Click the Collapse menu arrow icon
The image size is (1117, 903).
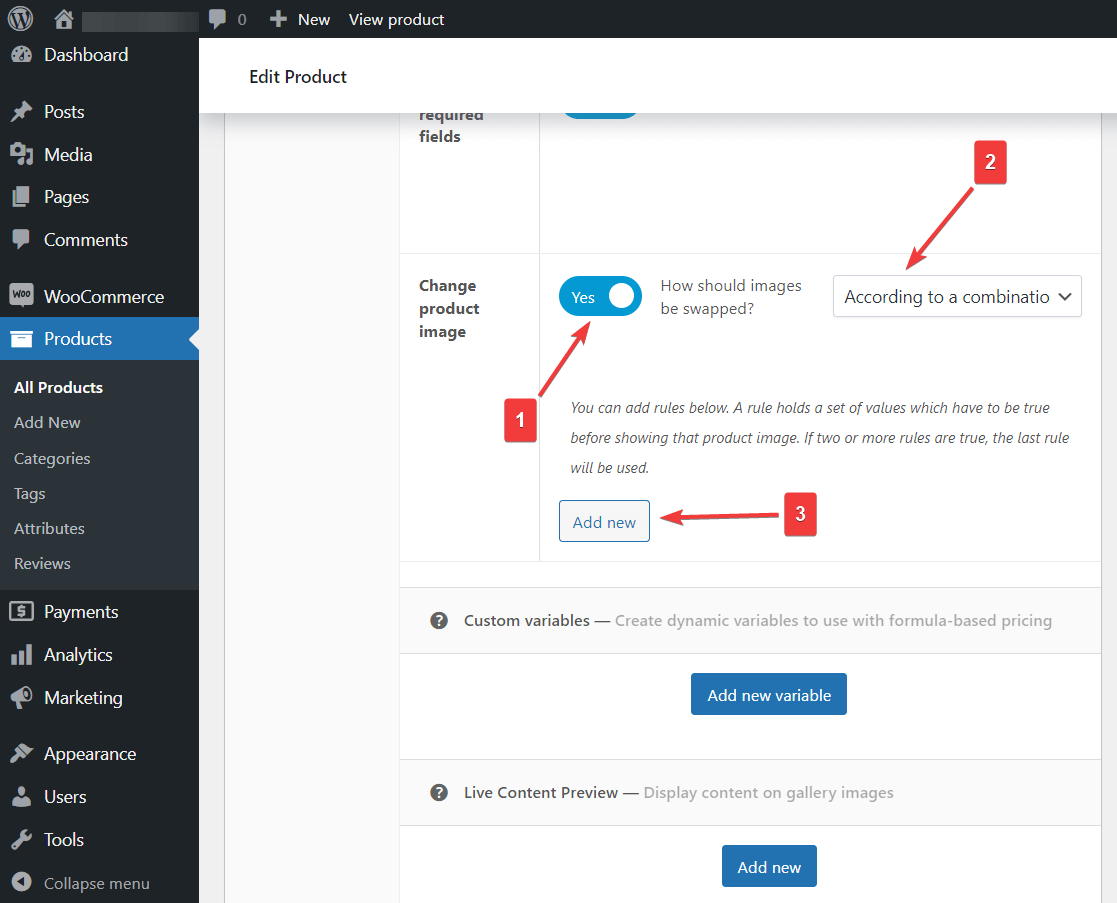tap(21, 882)
